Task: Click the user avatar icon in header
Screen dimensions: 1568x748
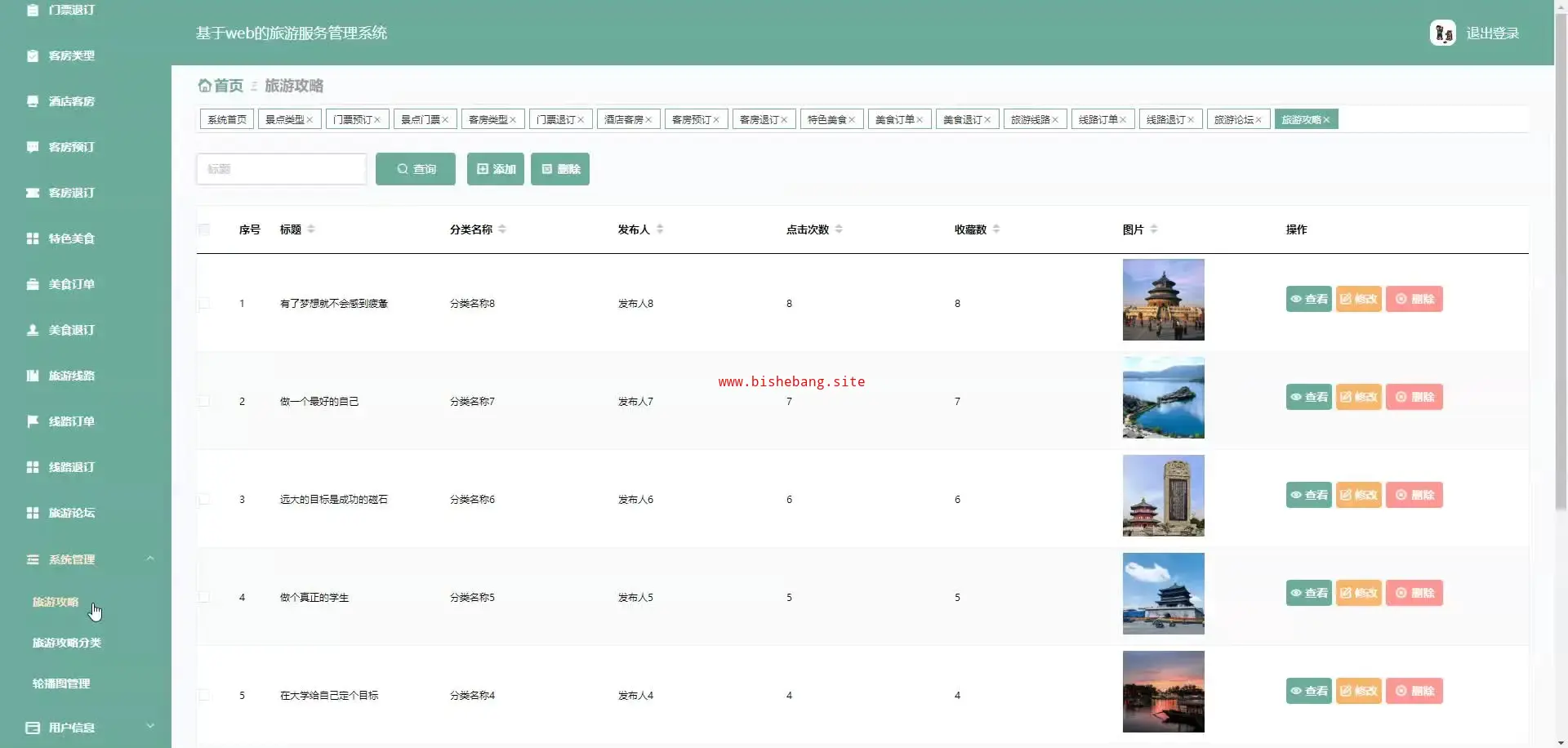Action: [x=1442, y=33]
